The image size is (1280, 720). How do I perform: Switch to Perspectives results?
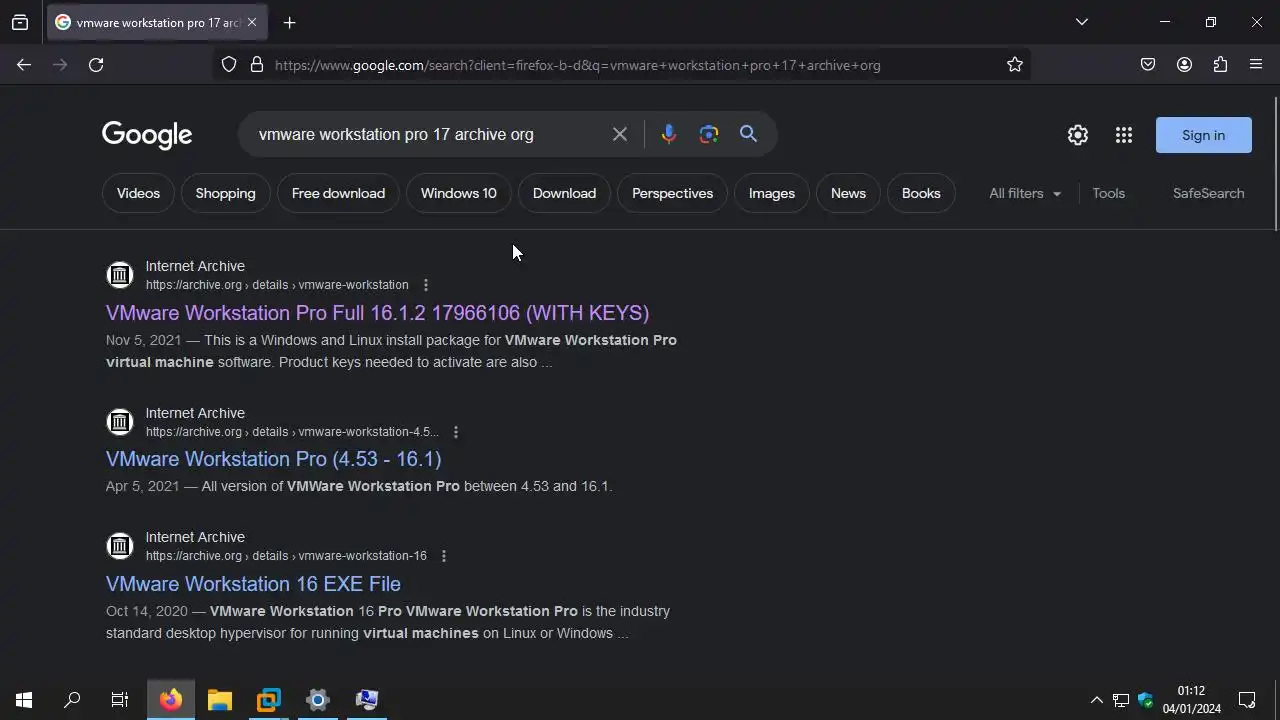pos(672,193)
